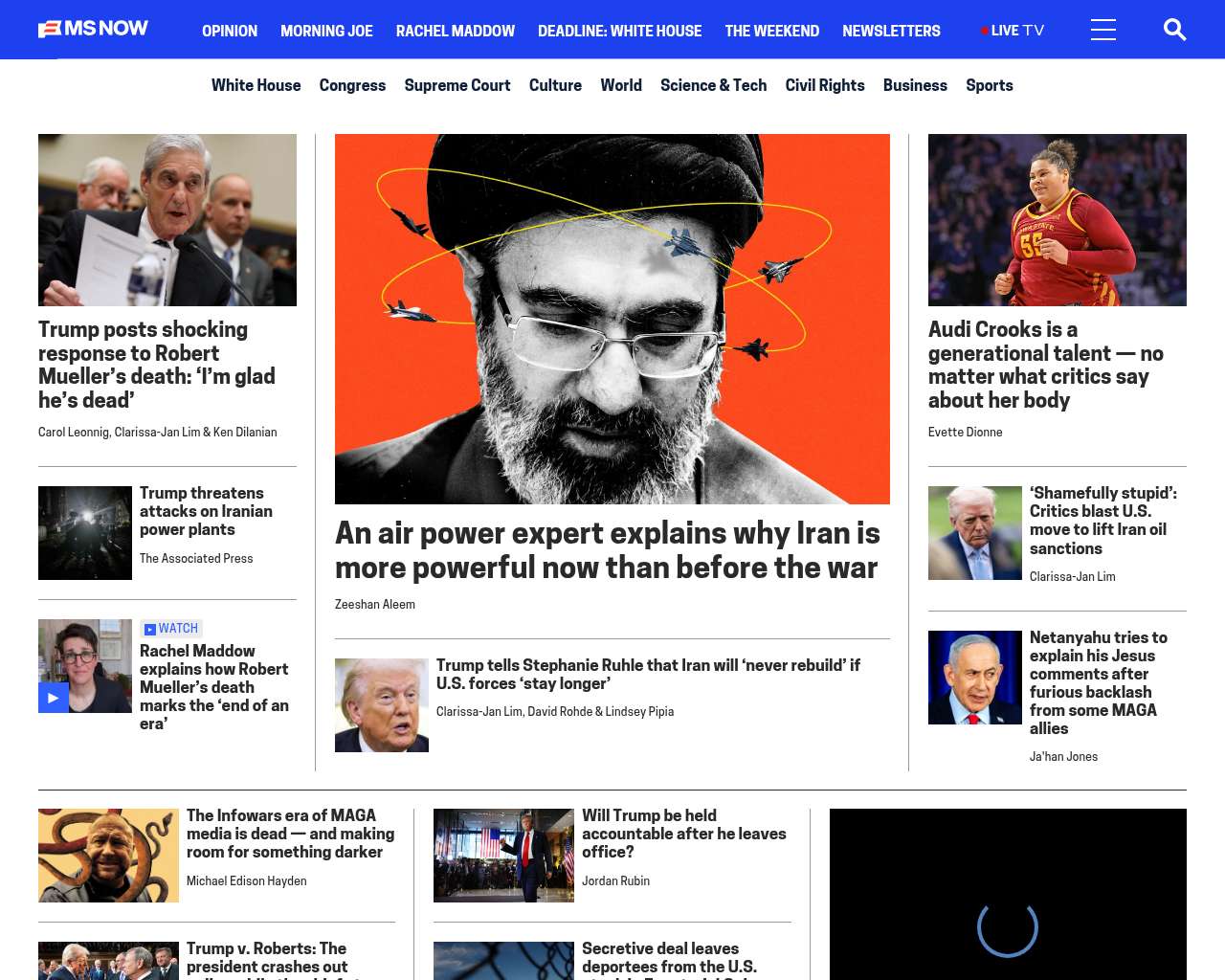View author Ja'han Jones

tap(1063, 757)
